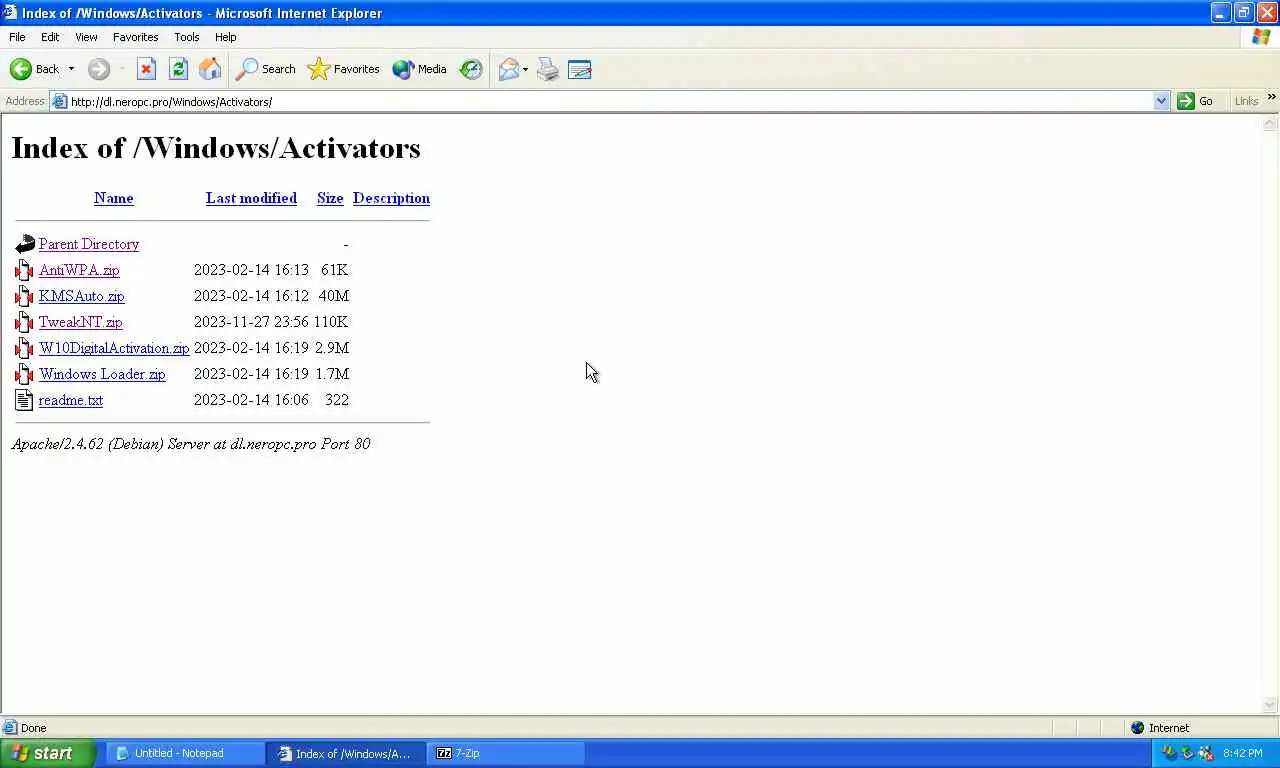Print the page with printer icon
The height and width of the screenshot is (768, 1280).
coord(548,69)
